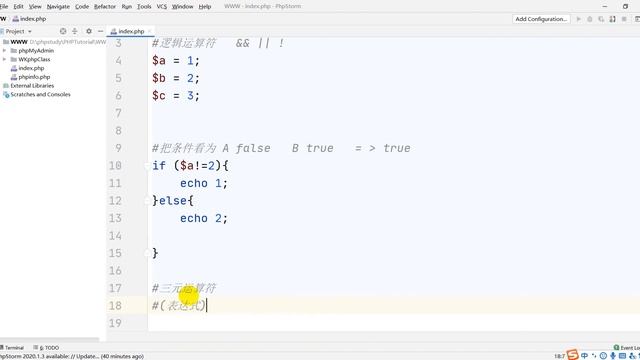Screen dimensions: 640x360
Task: Open the Terminal tool window
Action: (x=12, y=348)
